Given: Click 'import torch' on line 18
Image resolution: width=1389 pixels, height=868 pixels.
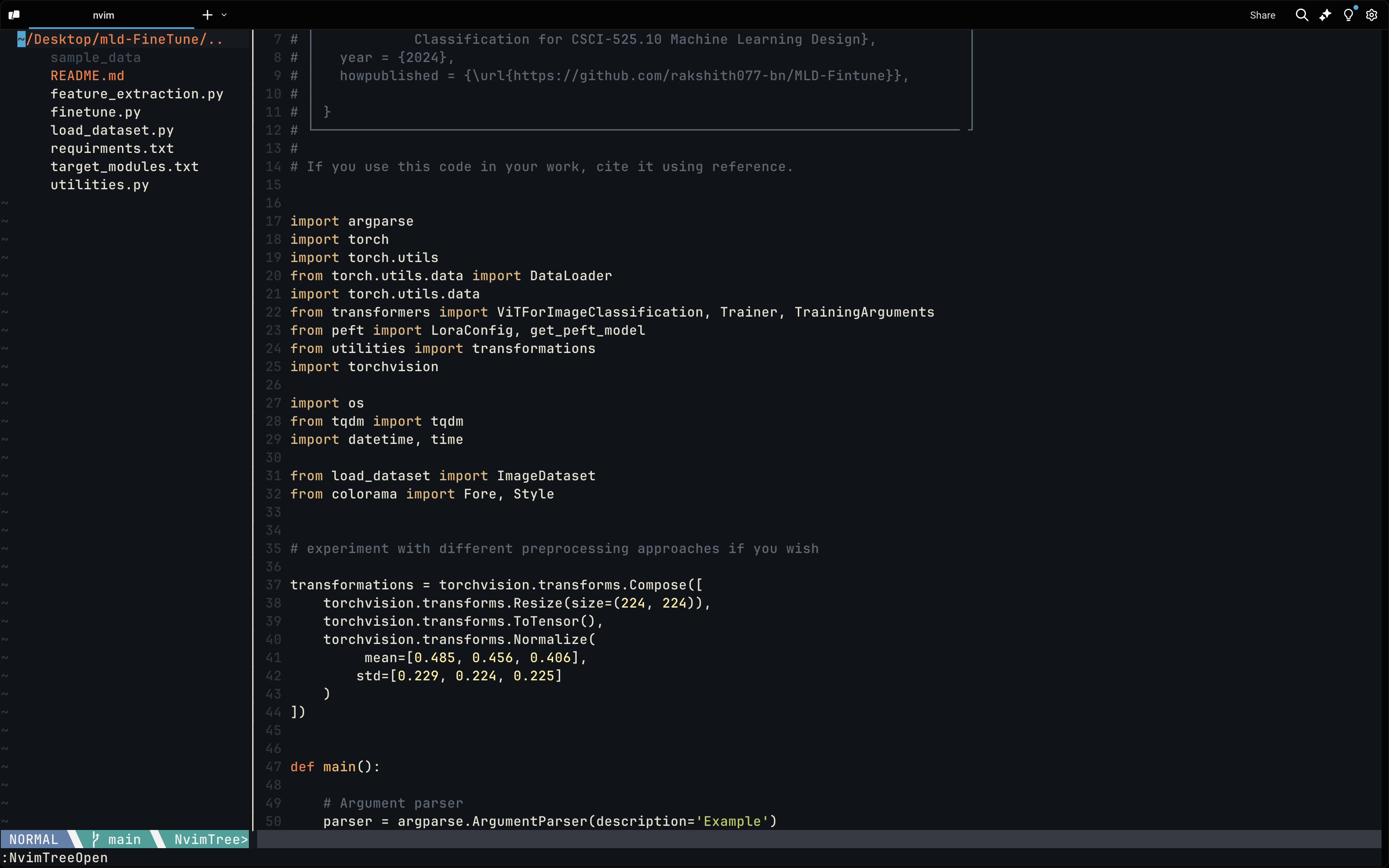Looking at the screenshot, I should [x=339, y=239].
